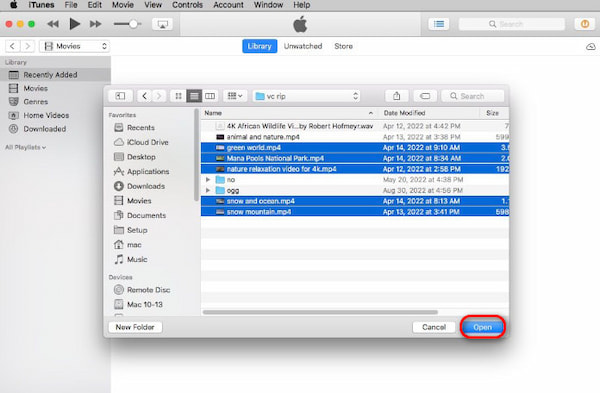Open the group-by arrangement dropdown
600x393 pixels.
(235, 96)
